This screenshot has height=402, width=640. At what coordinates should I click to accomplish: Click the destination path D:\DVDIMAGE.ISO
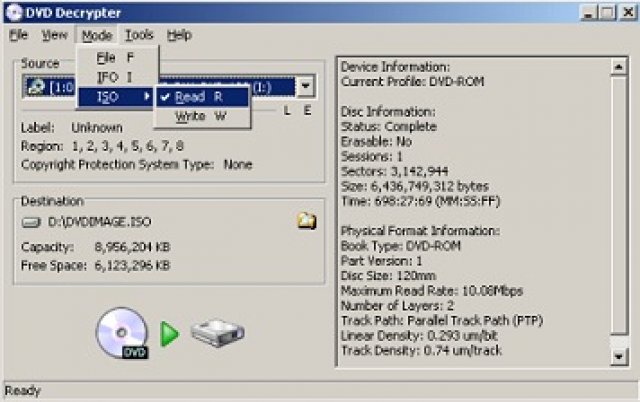[100, 222]
